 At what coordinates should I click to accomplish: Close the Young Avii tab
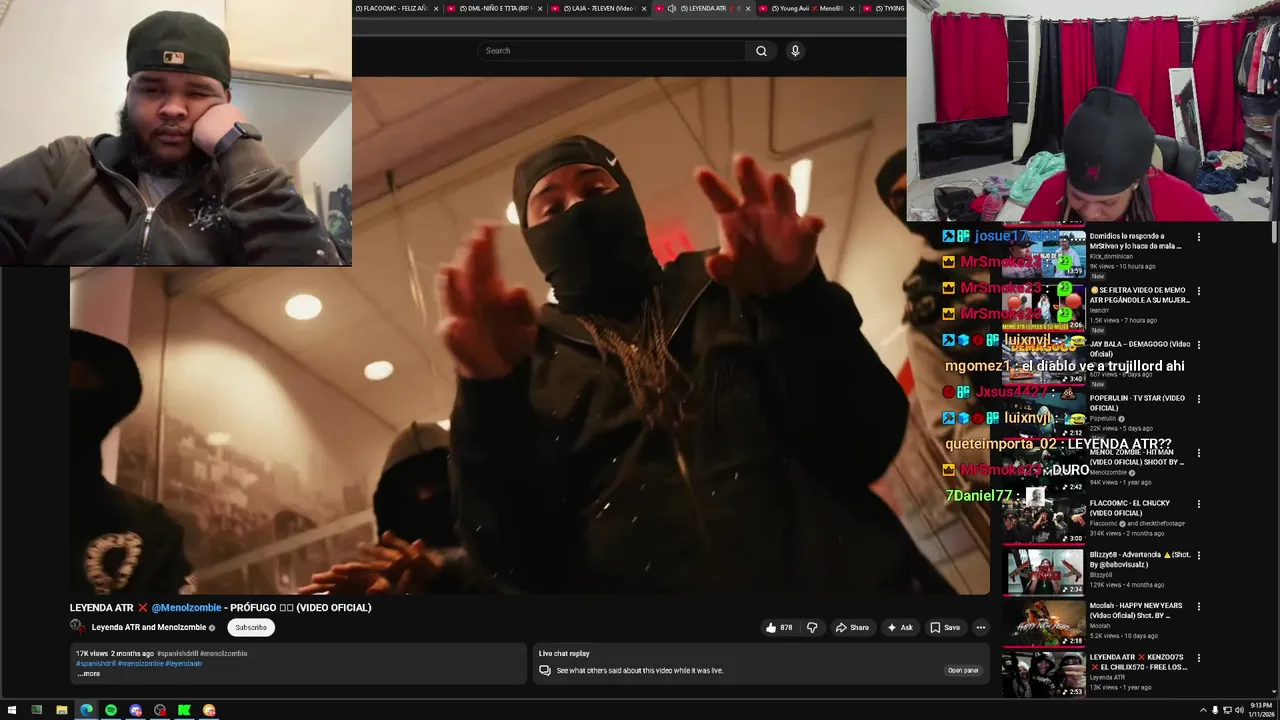tap(853, 8)
